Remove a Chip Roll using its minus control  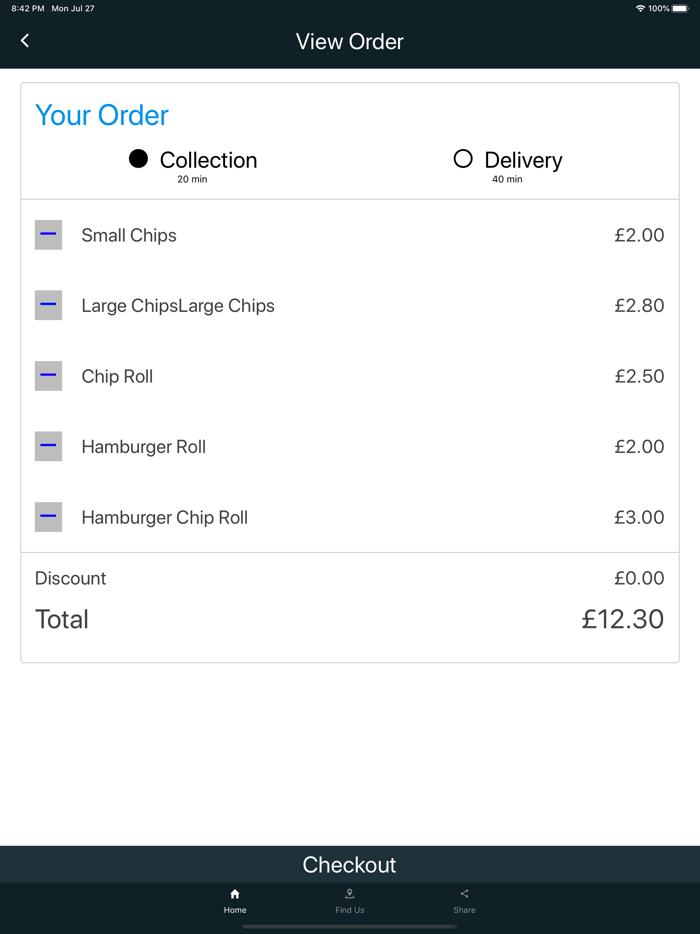point(48,376)
